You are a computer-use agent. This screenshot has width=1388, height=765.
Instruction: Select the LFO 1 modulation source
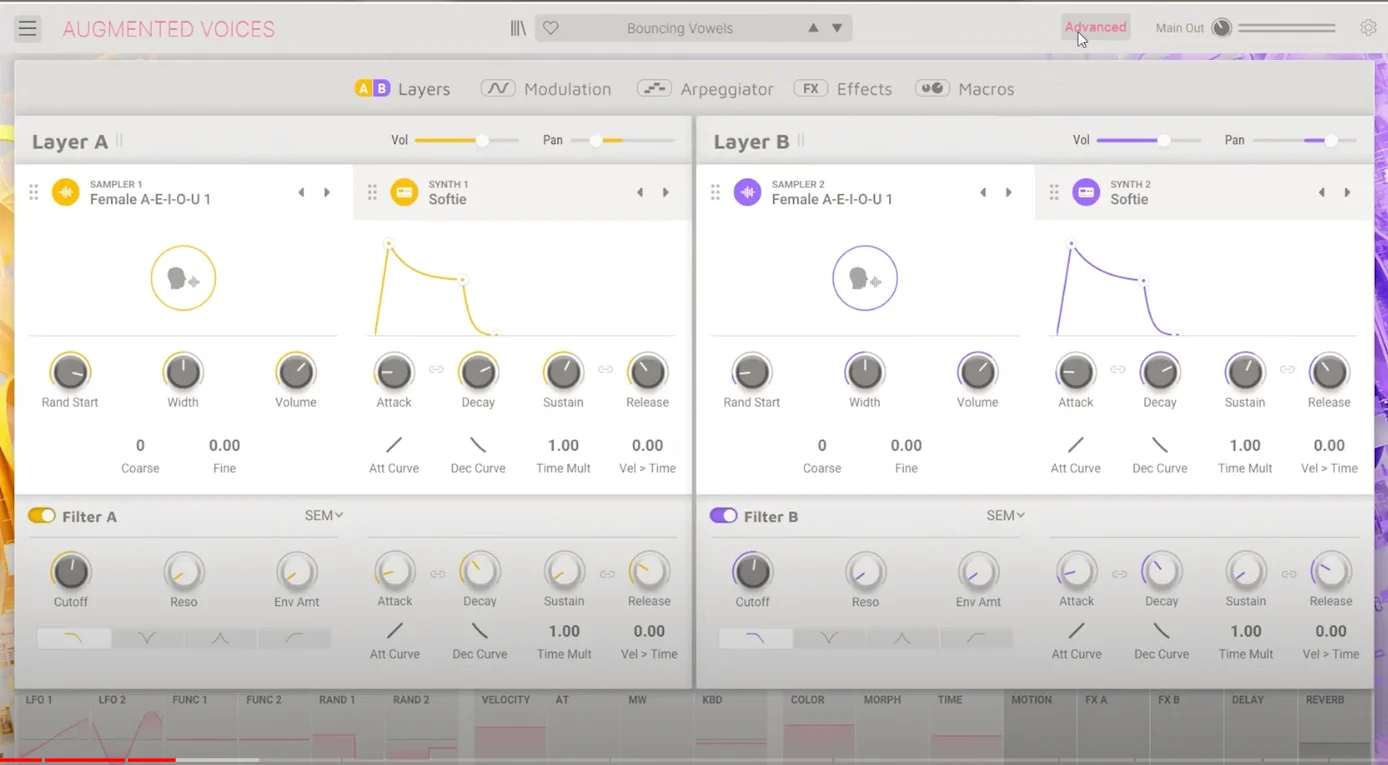(55, 726)
